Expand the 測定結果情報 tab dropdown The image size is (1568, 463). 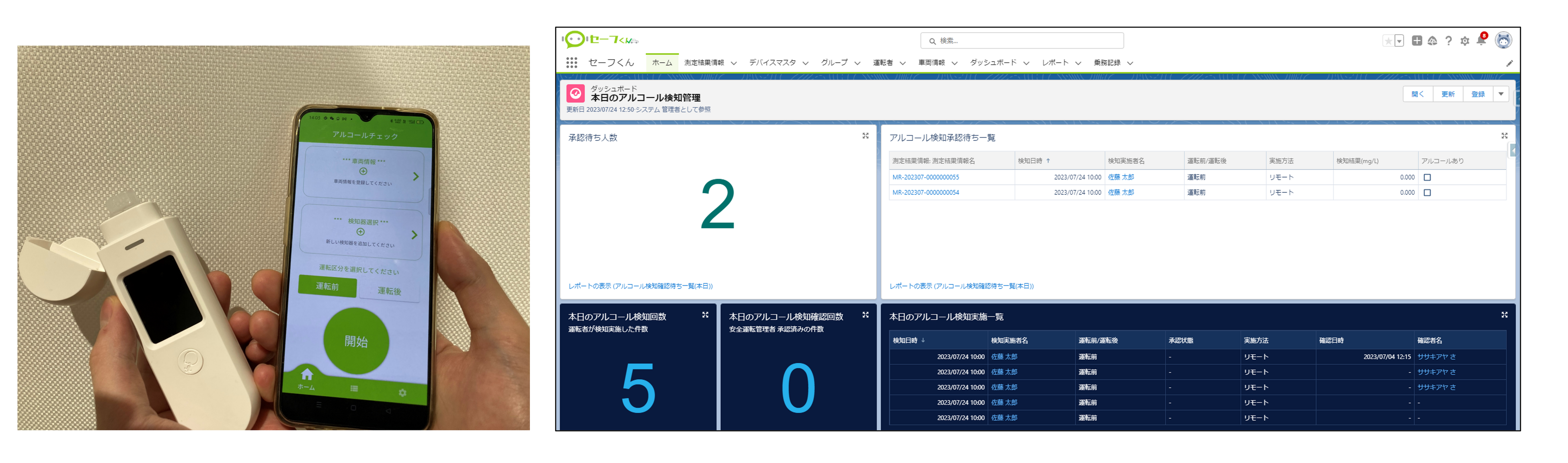point(733,64)
